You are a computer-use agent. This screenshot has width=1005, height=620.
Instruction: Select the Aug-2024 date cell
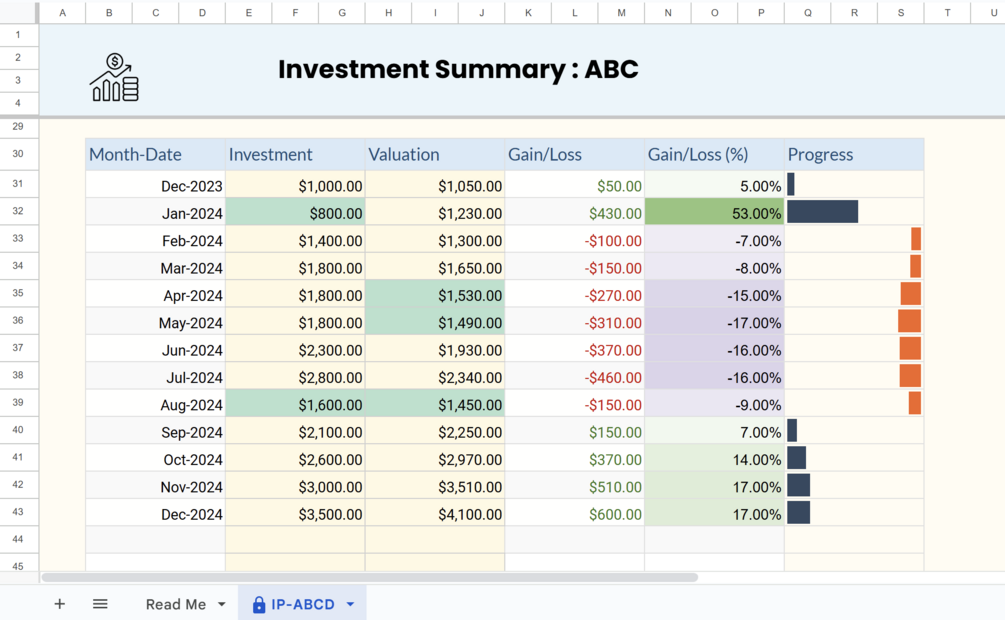(155, 405)
